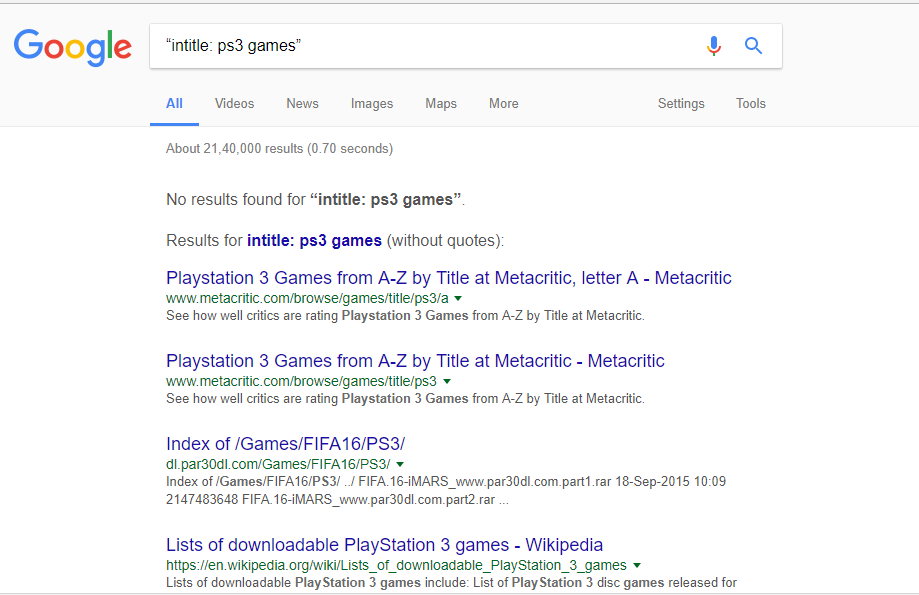919x595 pixels.
Task: Click the Google logo
Action: point(72,46)
